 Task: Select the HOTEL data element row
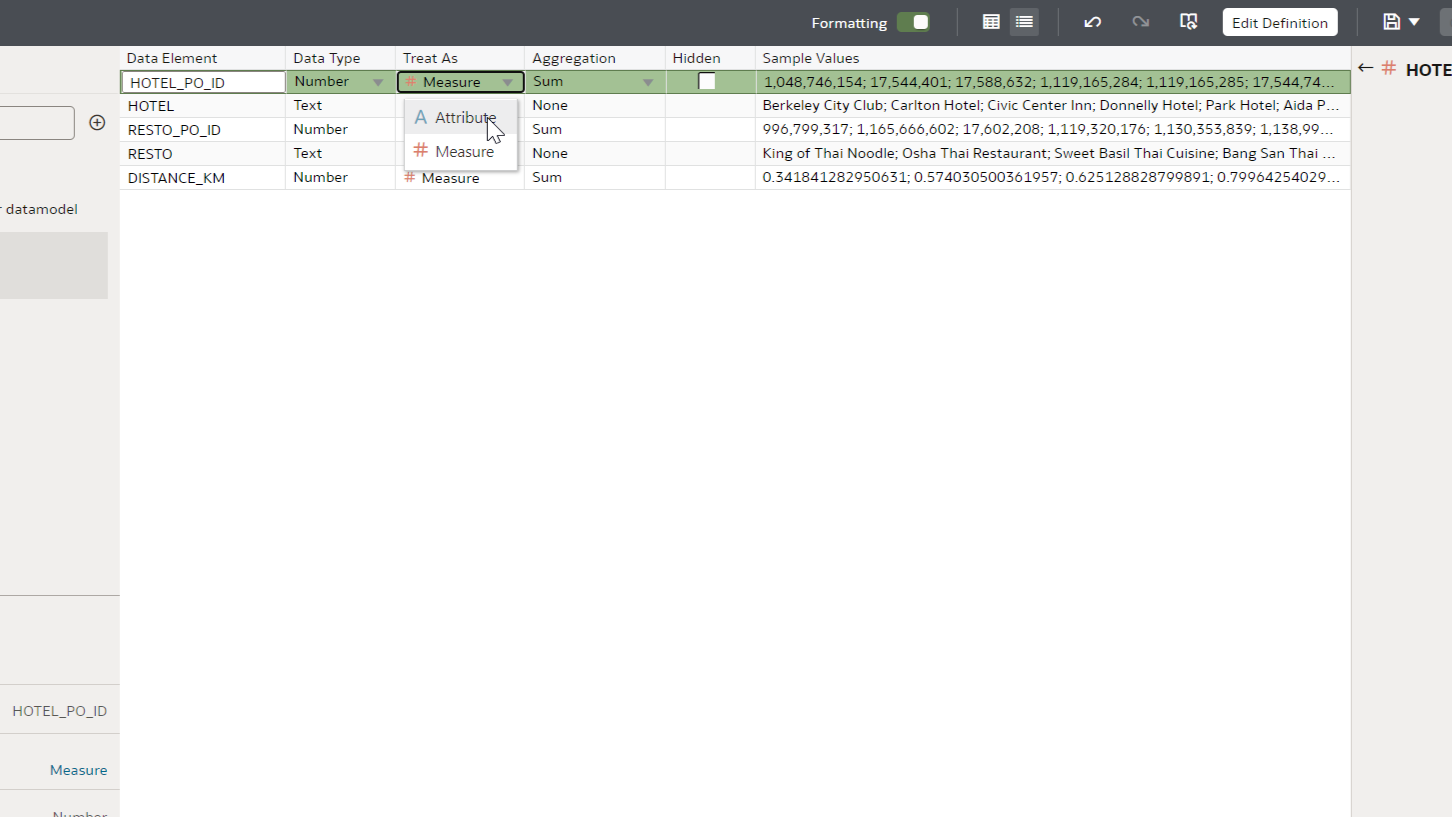pyautogui.click(x=151, y=105)
